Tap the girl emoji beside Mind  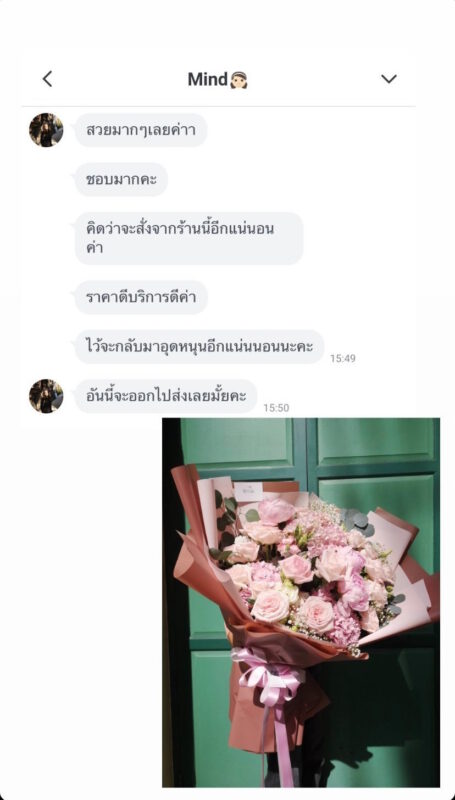pos(239,80)
